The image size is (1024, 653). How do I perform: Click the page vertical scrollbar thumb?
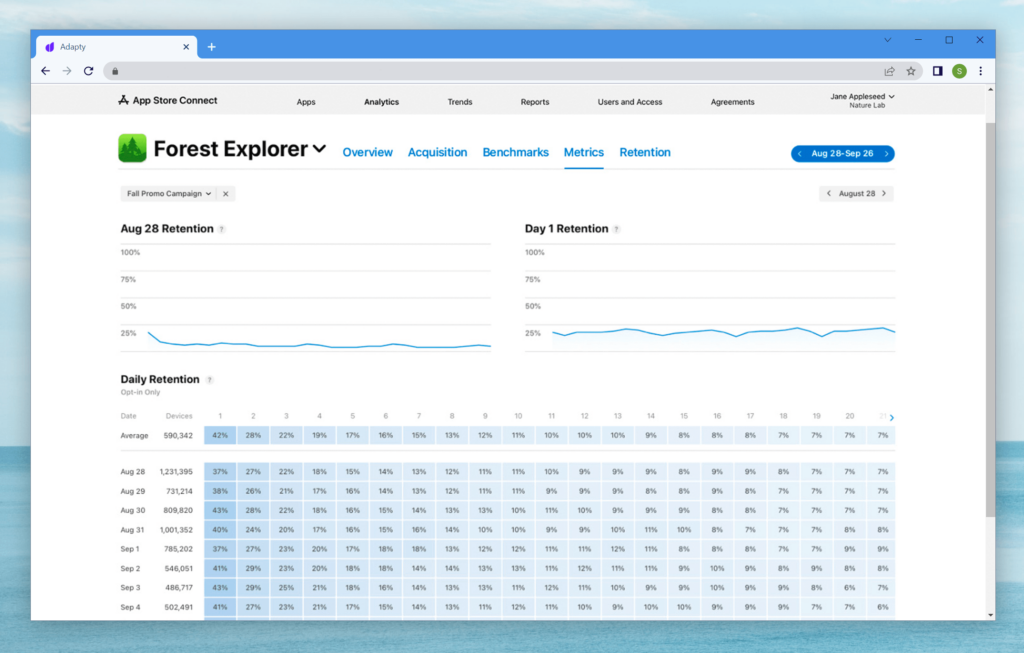click(990, 319)
